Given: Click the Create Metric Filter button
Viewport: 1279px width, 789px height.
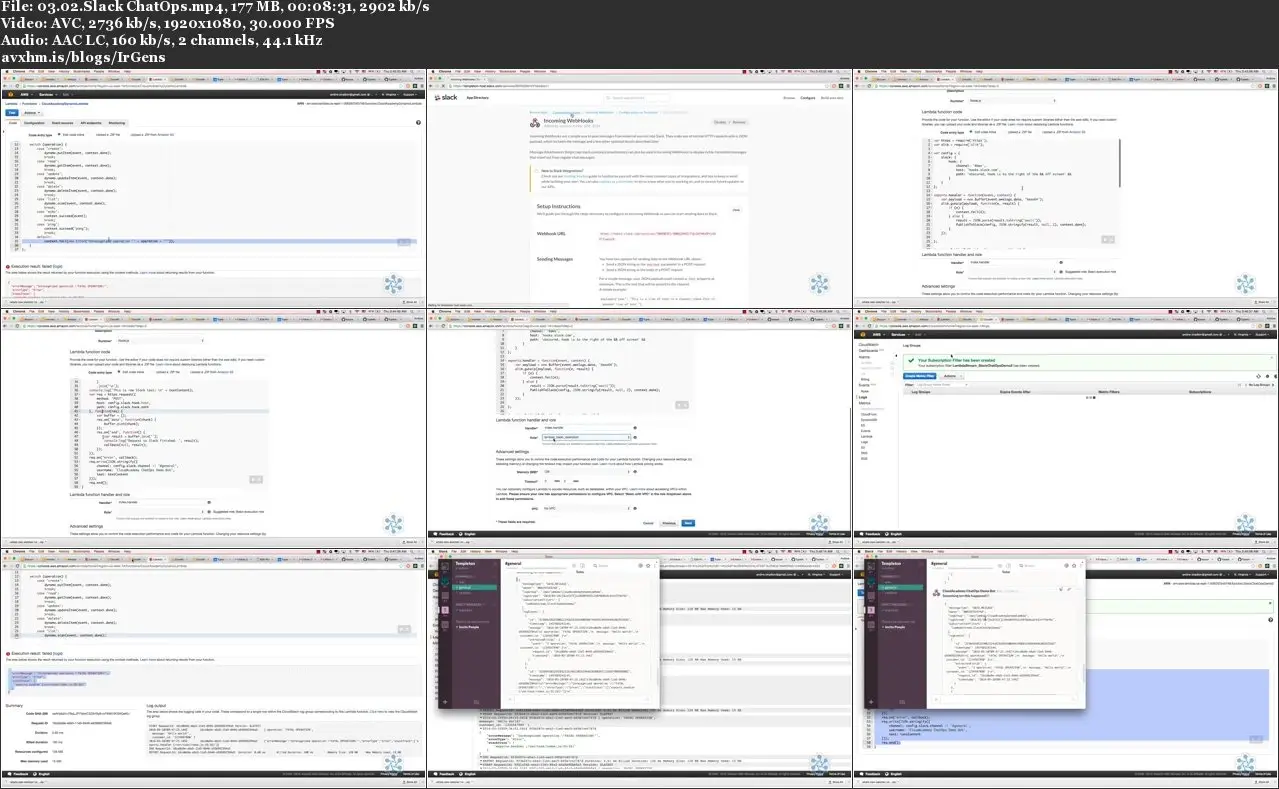Looking at the screenshot, I should click(920, 376).
